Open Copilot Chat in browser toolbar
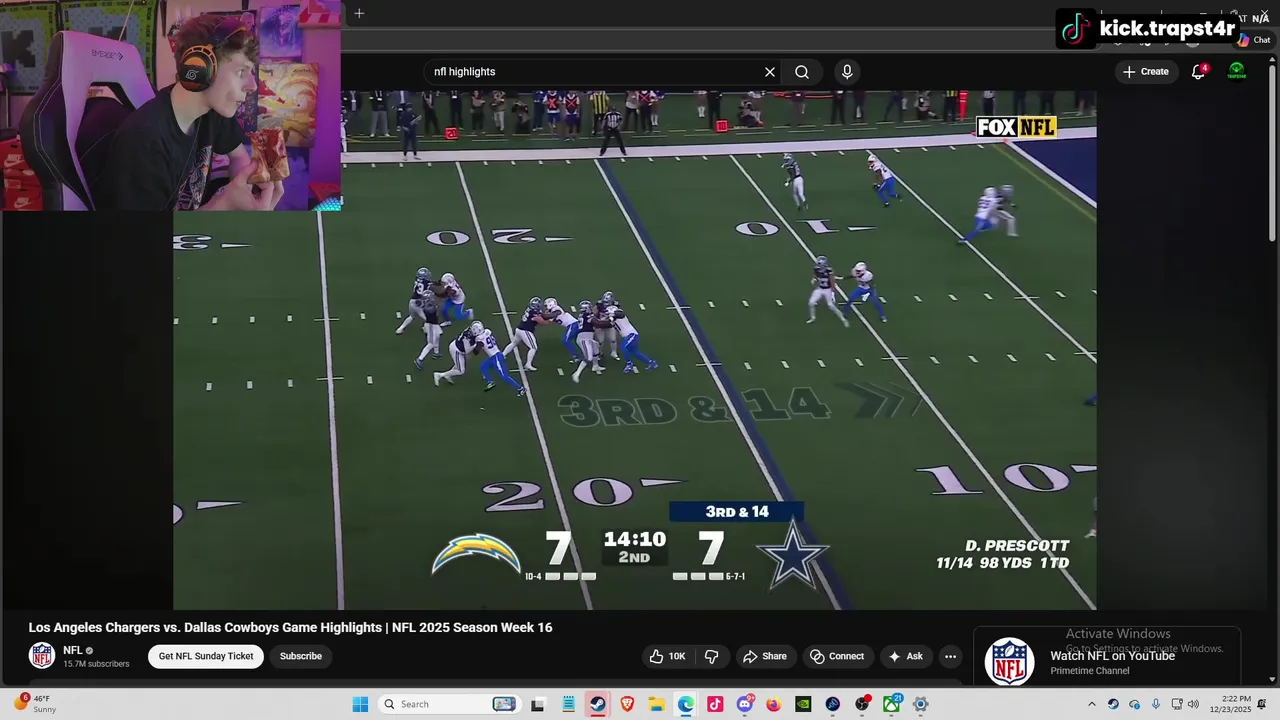This screenshot has height=720, width=1280. pyautogui.click(x=1254, y=40)
